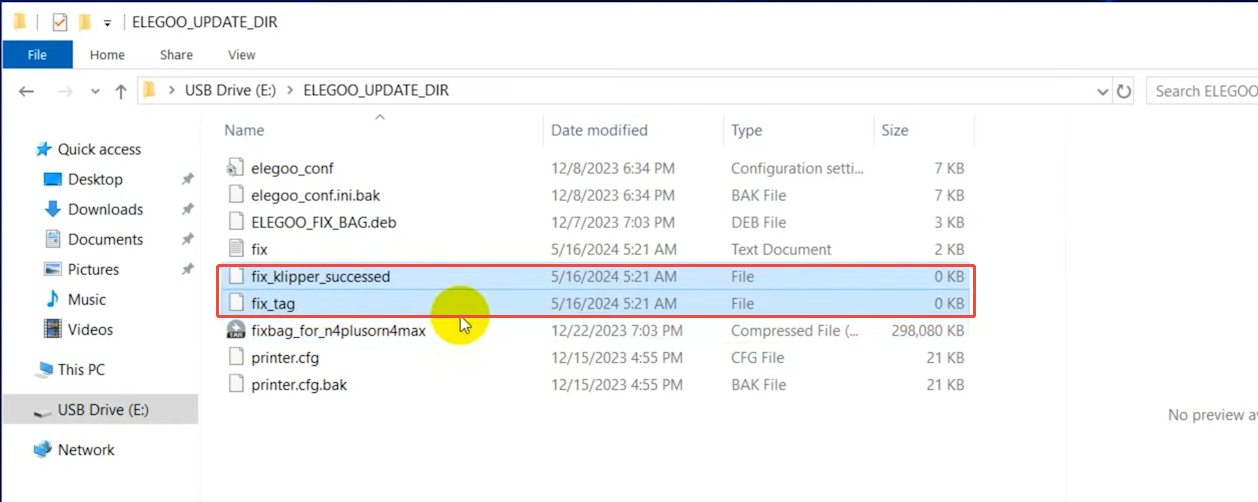Sort files by Date modified column
1258x502 pixels.
[599, 130]
